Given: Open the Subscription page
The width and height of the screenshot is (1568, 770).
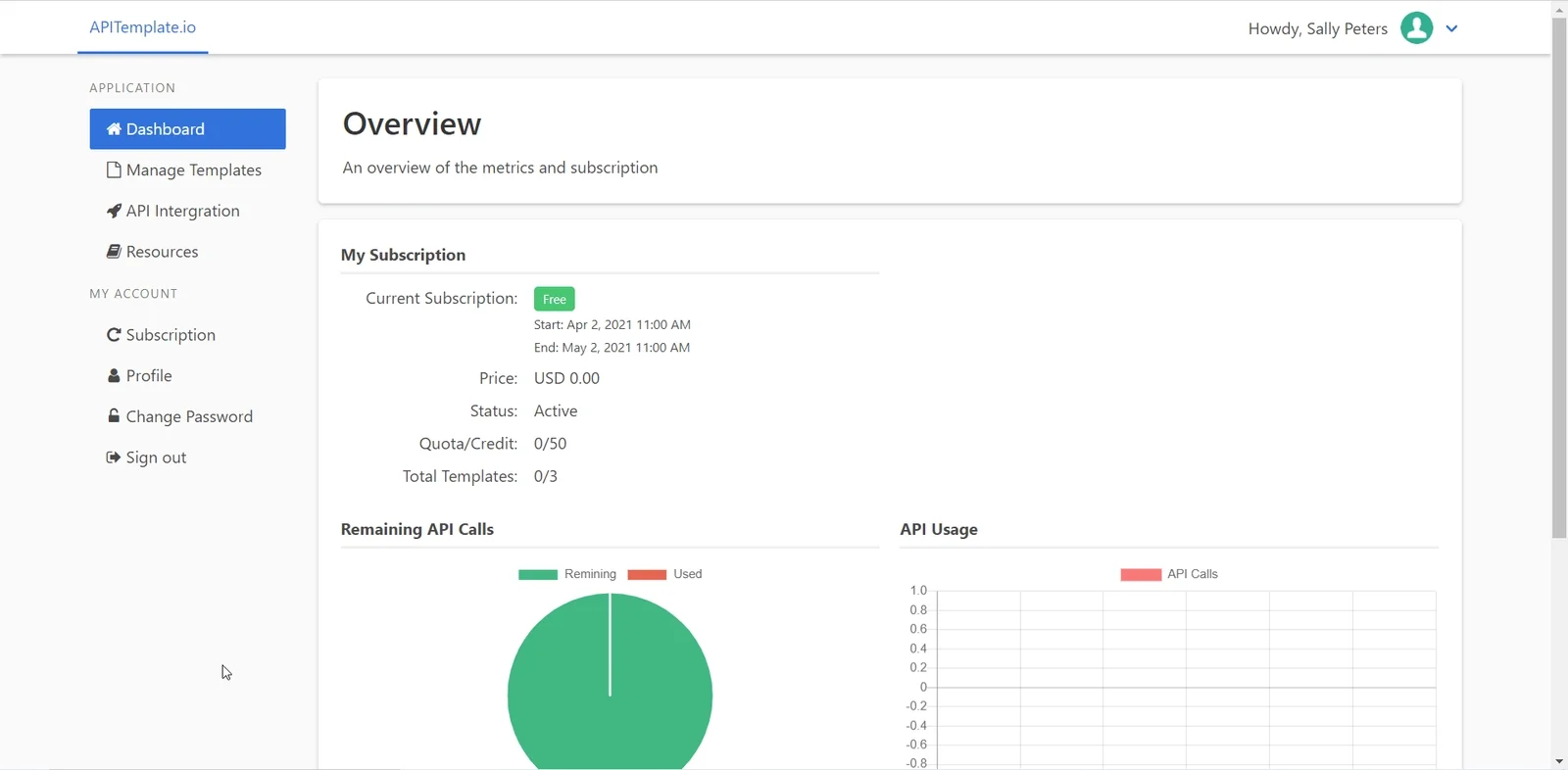Looking at the screenshot, I should tap(187, 335).
